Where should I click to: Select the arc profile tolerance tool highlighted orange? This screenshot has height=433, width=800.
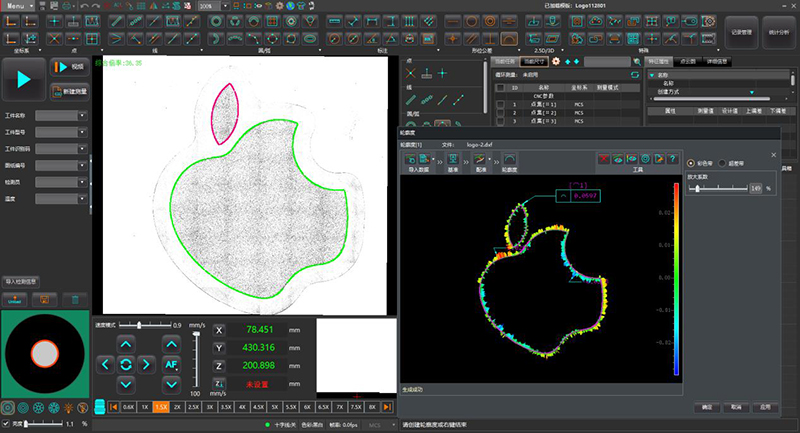(x=509, y=39)
